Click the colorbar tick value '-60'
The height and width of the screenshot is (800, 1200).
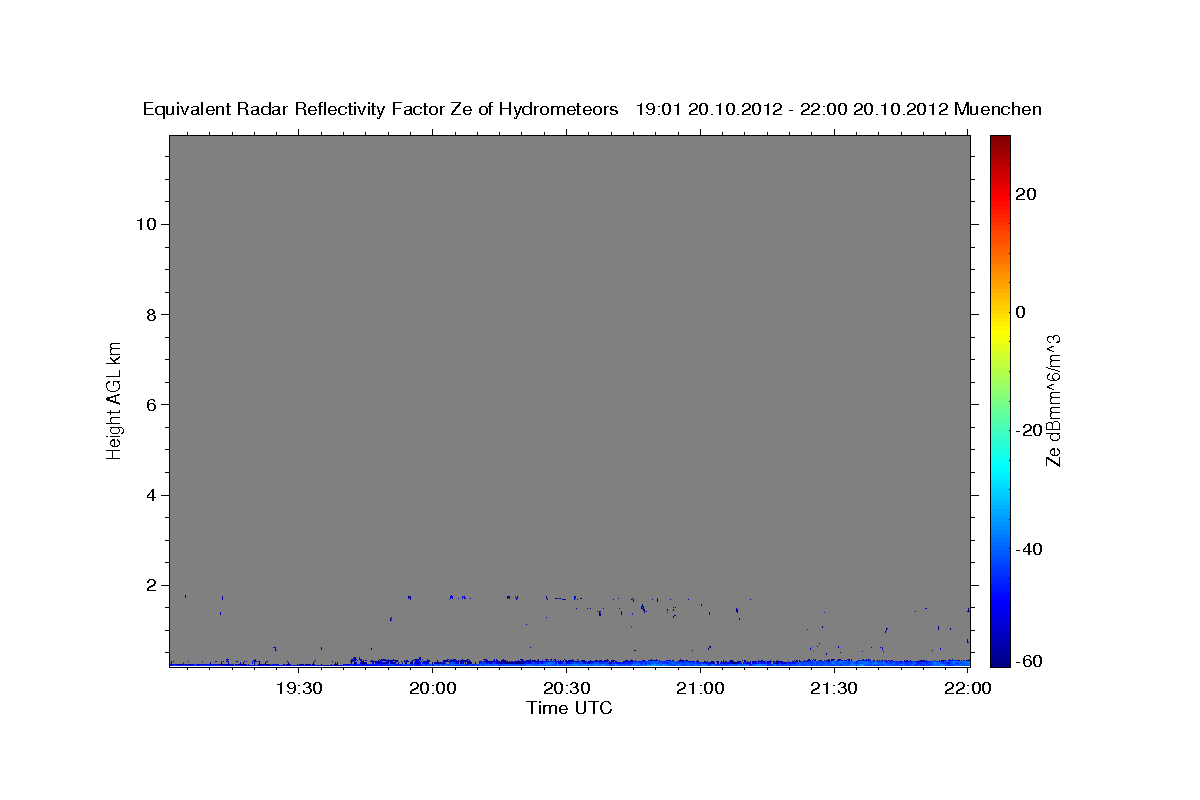click(x=1027, y=660)
